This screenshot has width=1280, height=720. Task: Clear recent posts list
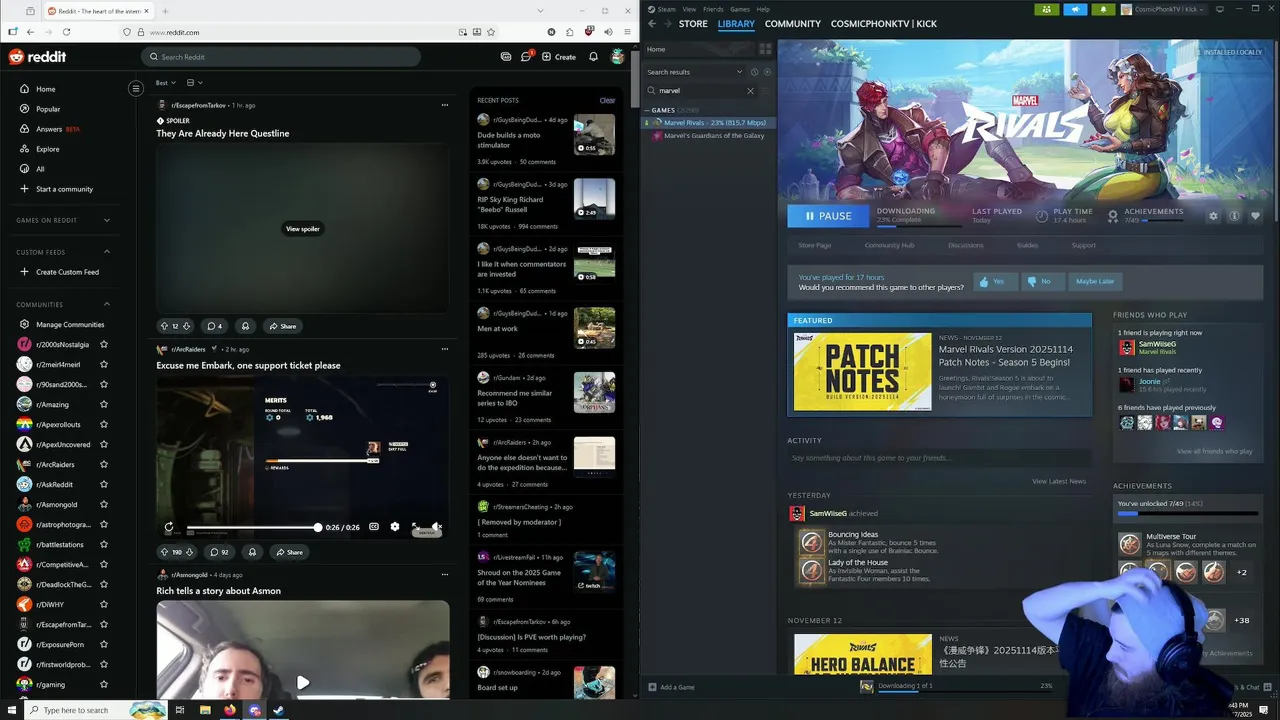tap(607, 100)
